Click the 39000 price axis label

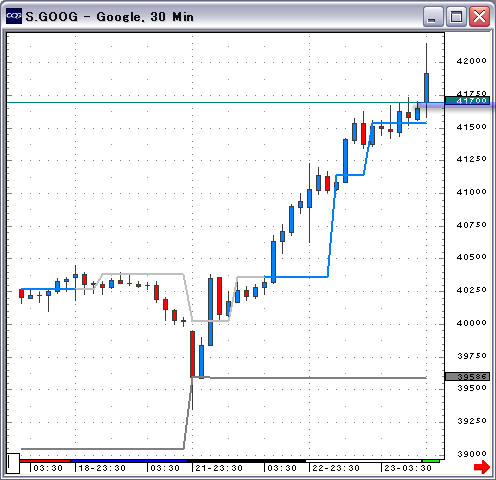pos(471,454)
